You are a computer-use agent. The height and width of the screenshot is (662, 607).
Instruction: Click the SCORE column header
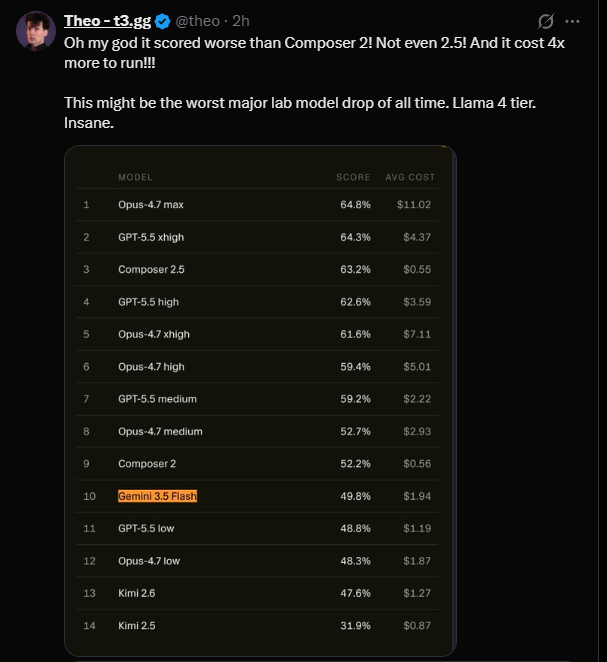[x=353, y=177]
